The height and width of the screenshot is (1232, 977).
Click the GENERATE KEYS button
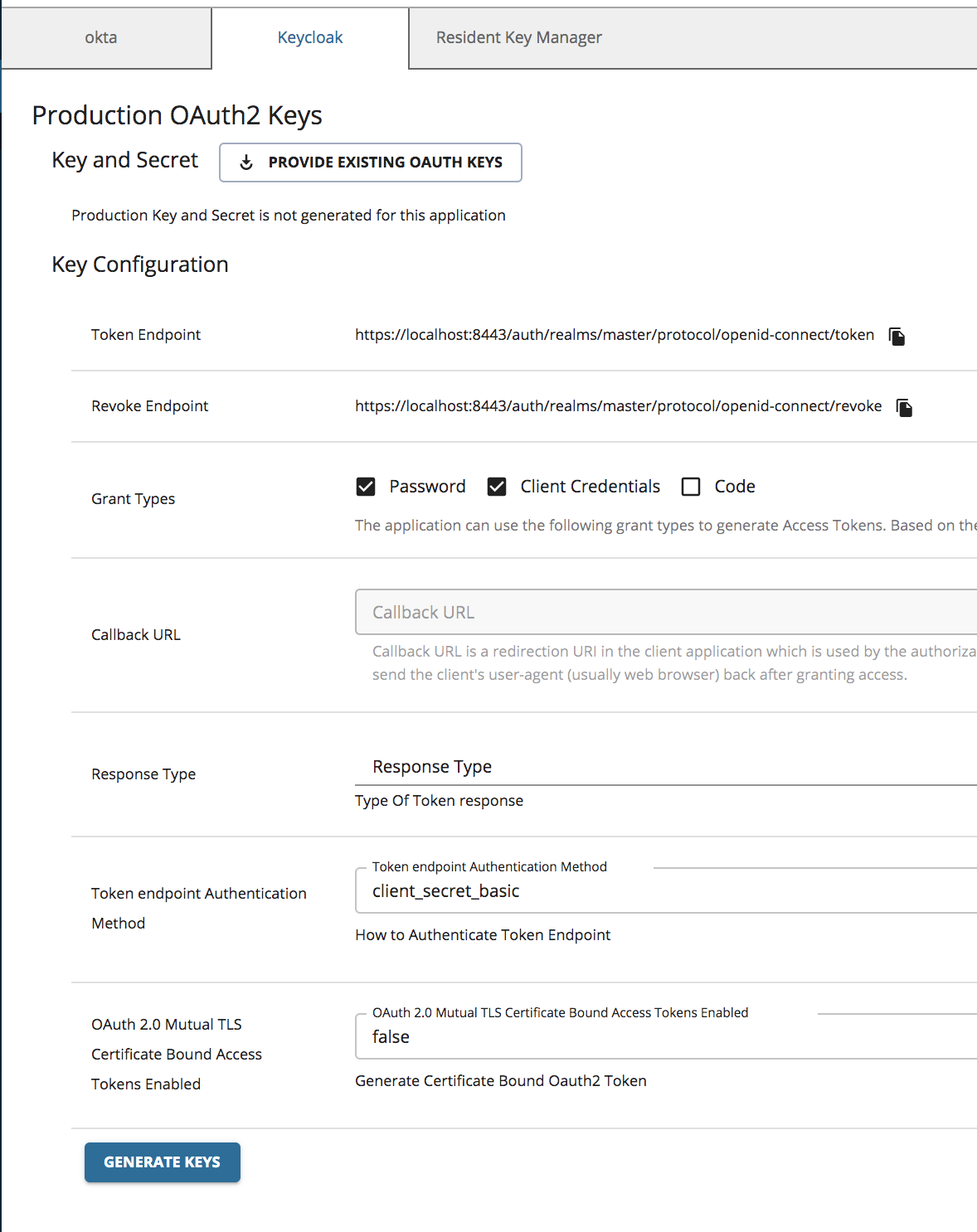click(162, 1162)
